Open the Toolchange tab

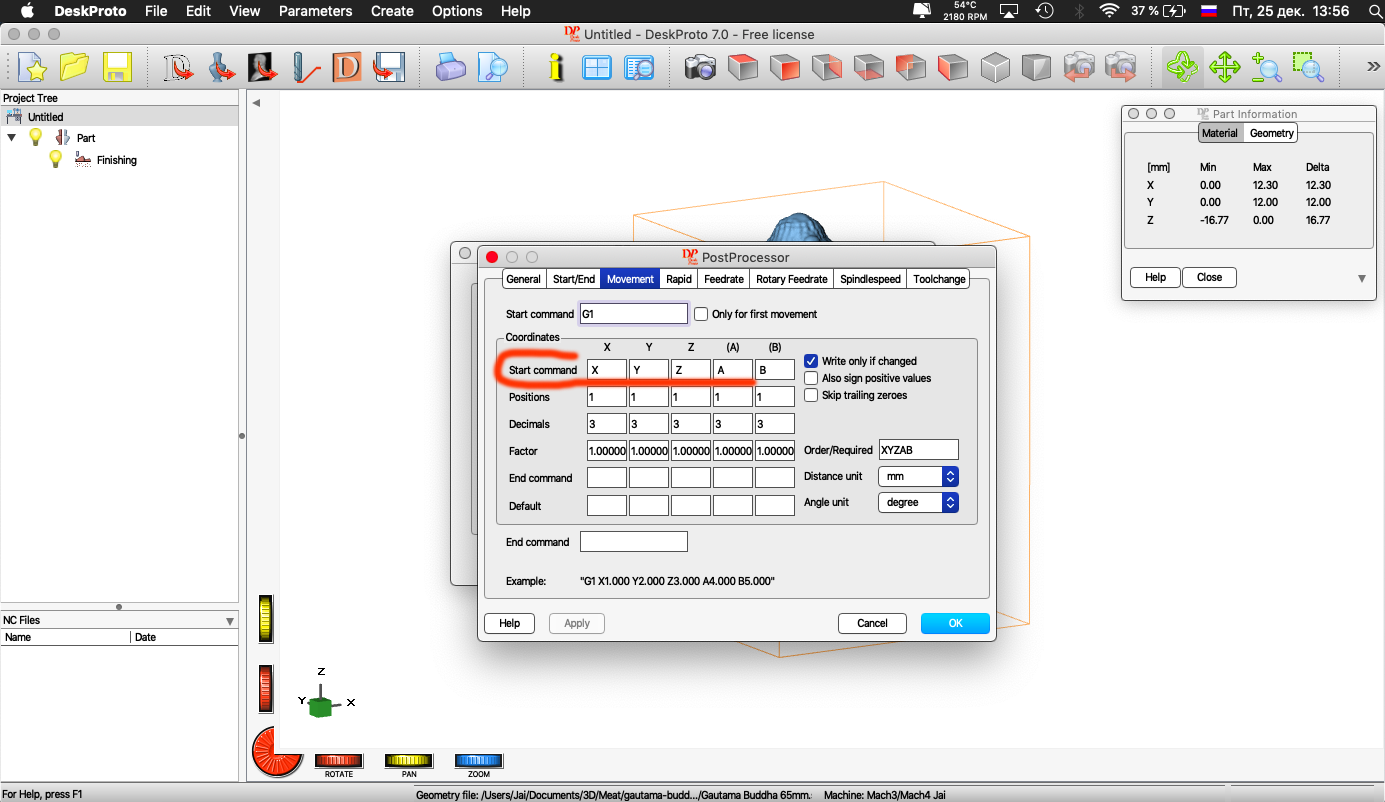tap(939, 279)
